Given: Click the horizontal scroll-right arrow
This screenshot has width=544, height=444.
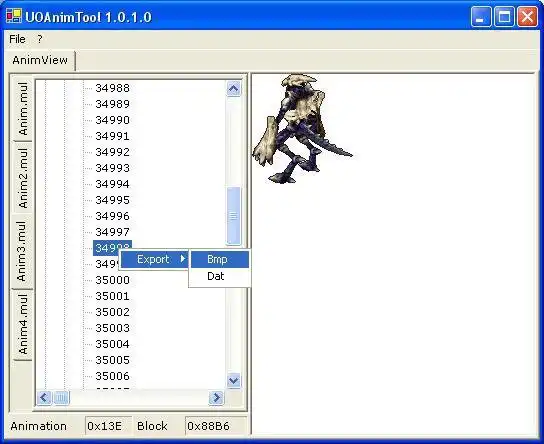Looking at the screenshot, I should coord(216,397).
